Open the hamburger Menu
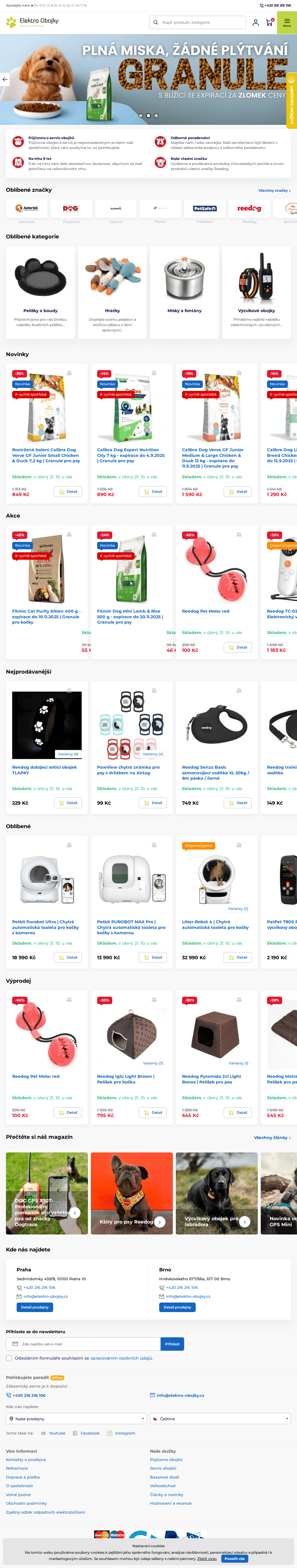The width and height of the screenshot is (297, 1568). (x=287, y=23)
